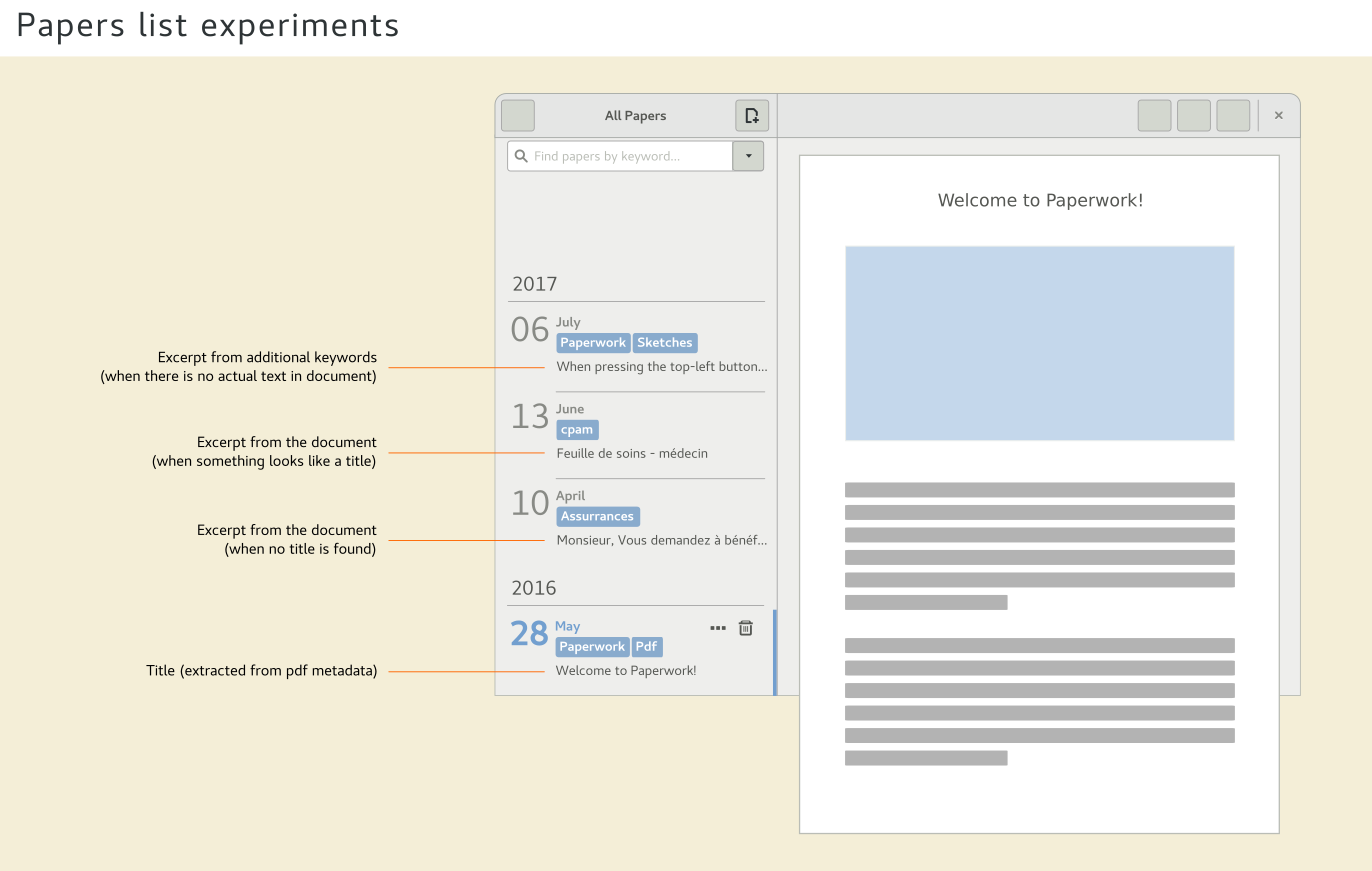Open the three-dots menu on 28 May paper

718,628
